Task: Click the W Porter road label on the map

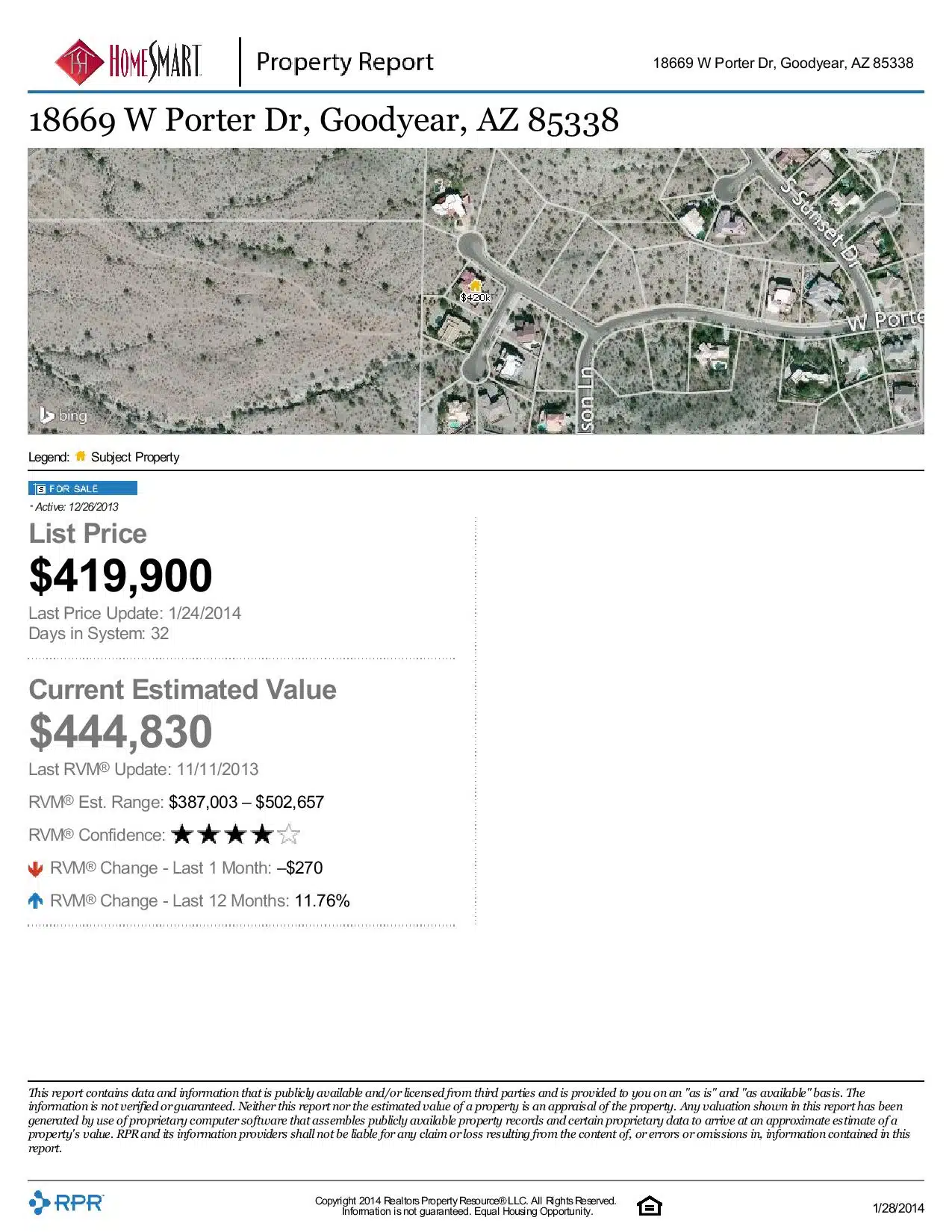Action: pyautogui.click(x=886, y=320)
